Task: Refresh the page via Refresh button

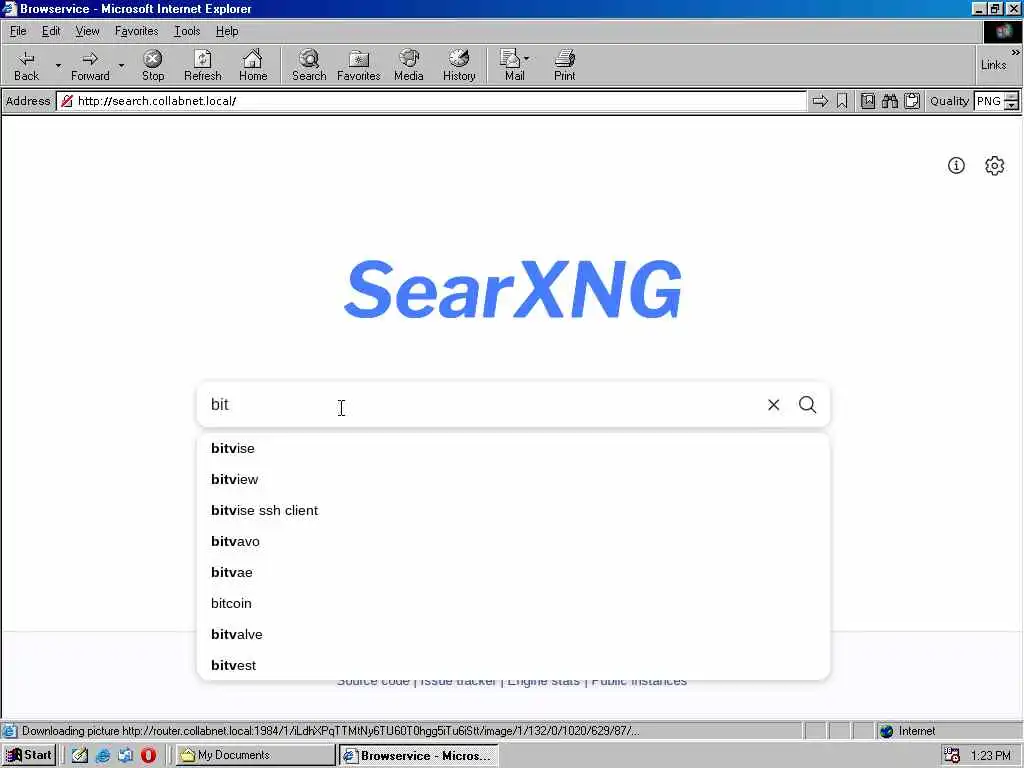Action: [x=202, y=65]
